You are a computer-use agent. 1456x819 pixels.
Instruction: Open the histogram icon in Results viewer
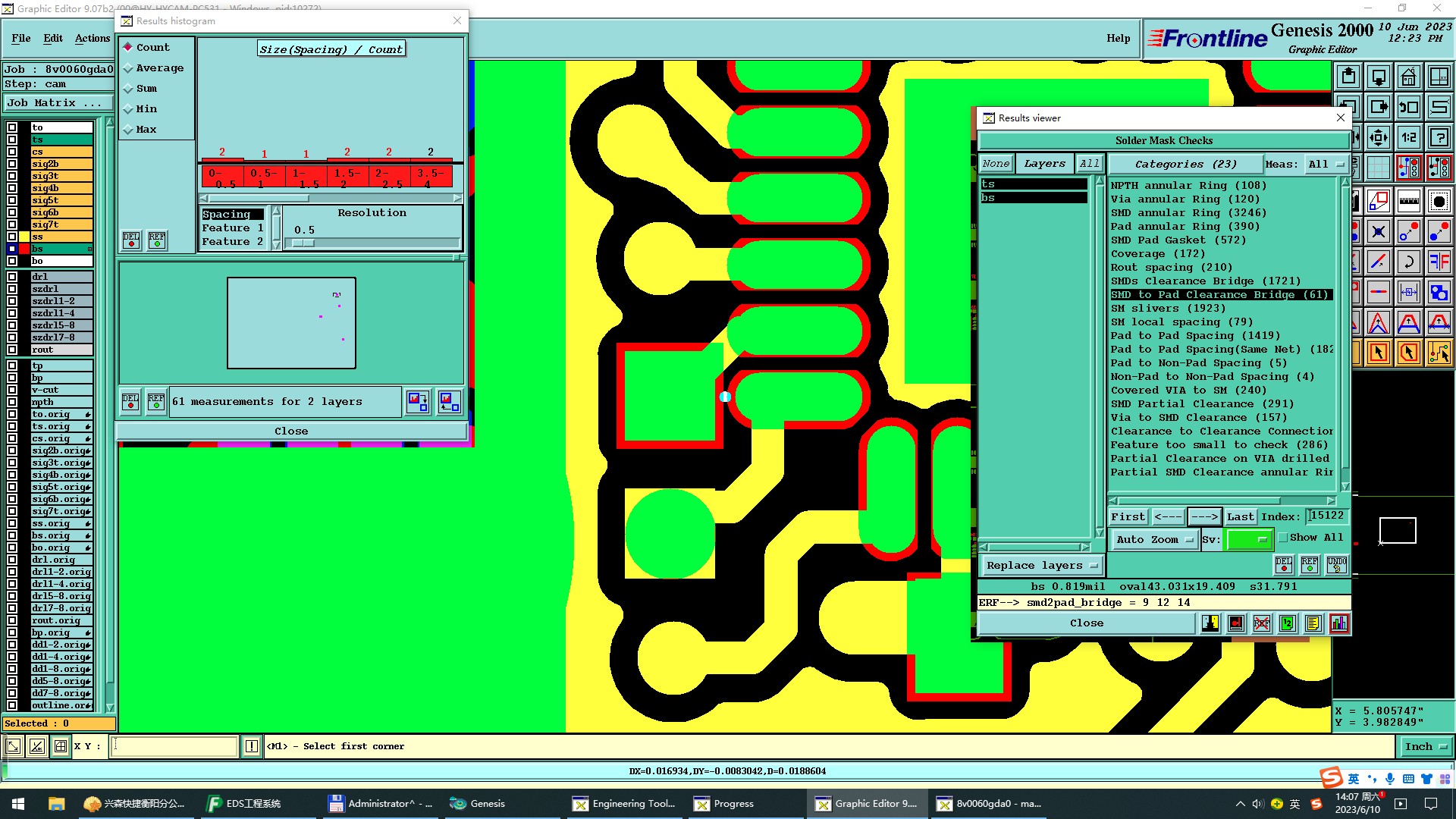click(x=1338, y=623)
